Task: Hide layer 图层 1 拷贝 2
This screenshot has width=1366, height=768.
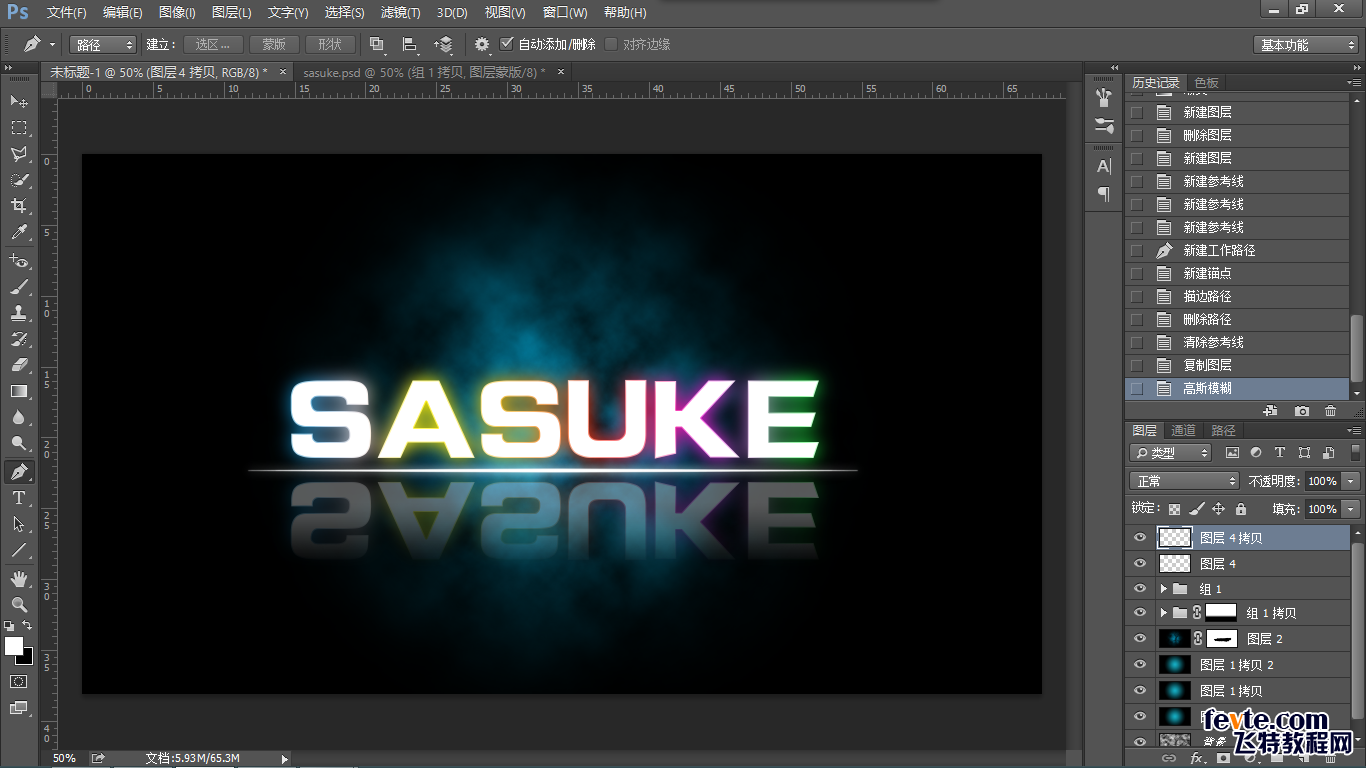Action: pyautogui.click(x=1139, y=664)
